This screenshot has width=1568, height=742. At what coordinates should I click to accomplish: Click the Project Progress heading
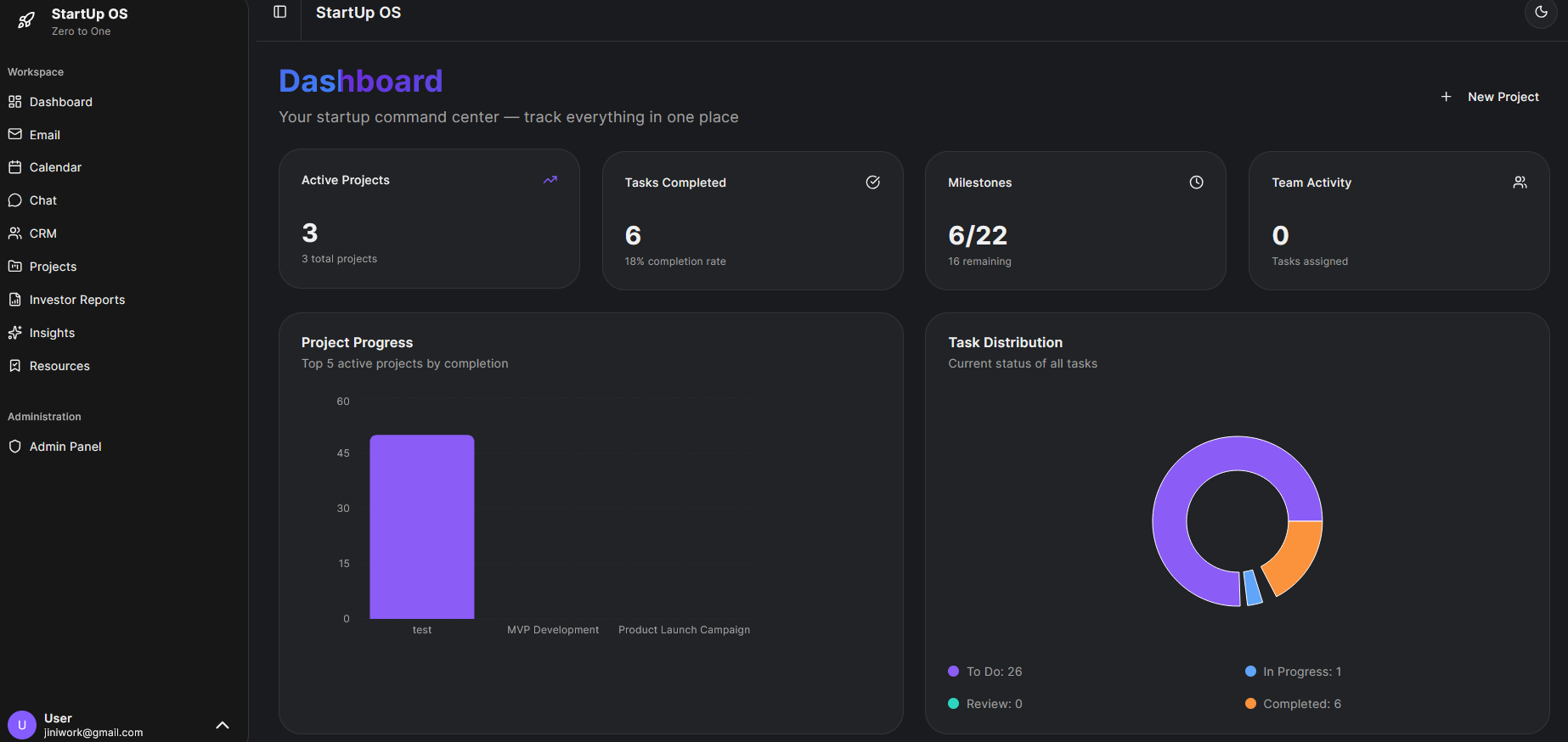[x=357, y=342]
